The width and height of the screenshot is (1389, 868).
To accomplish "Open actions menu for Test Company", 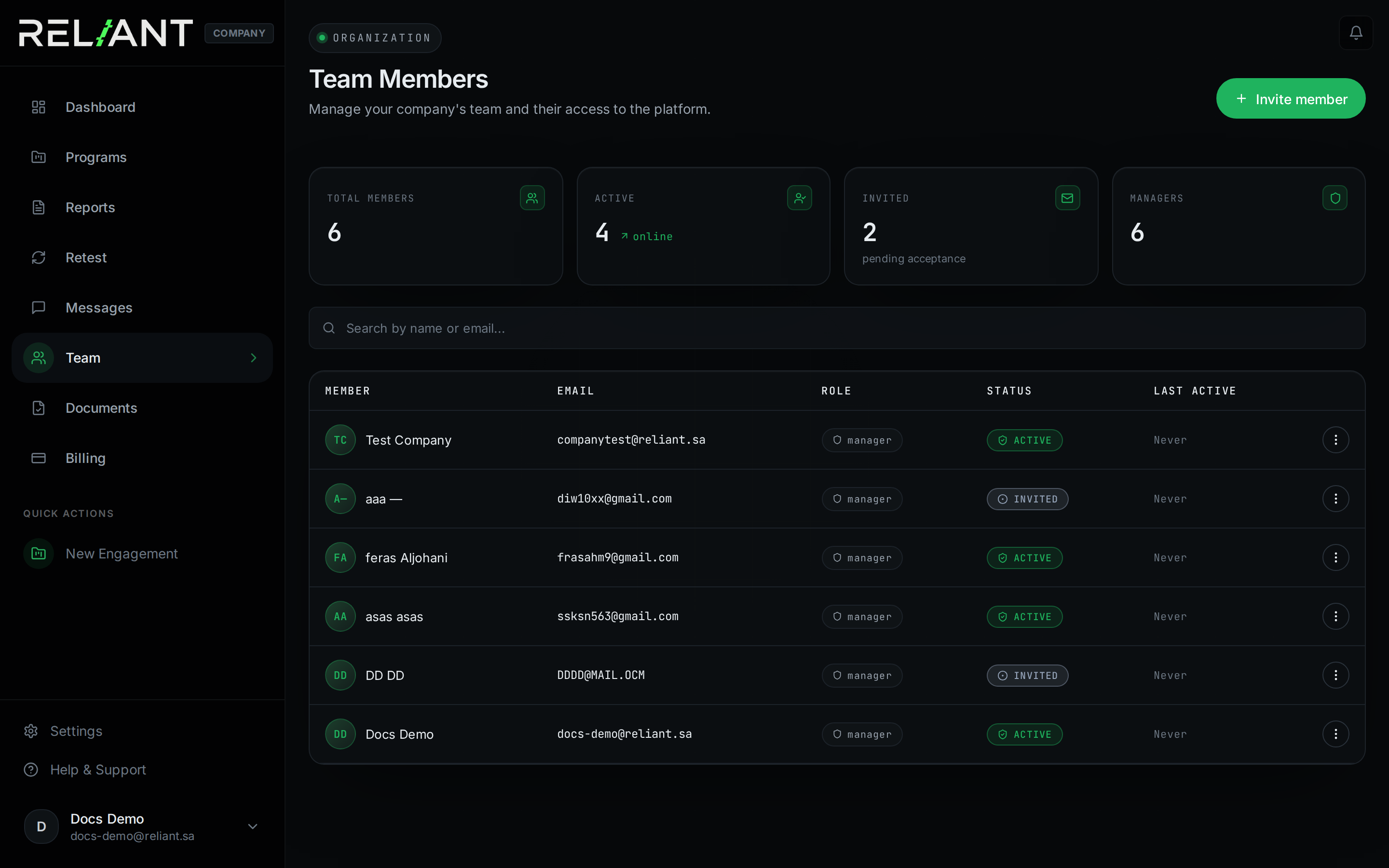I will pos(1335,440).
